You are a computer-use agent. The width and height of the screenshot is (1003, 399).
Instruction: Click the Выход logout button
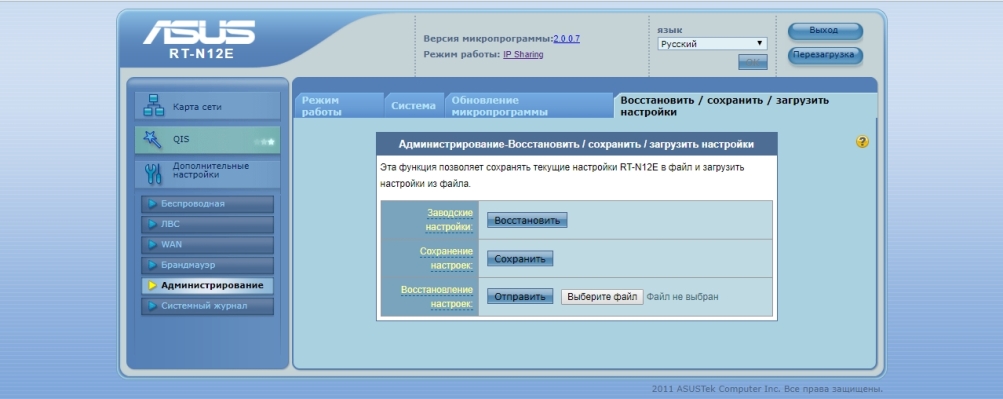825,31
